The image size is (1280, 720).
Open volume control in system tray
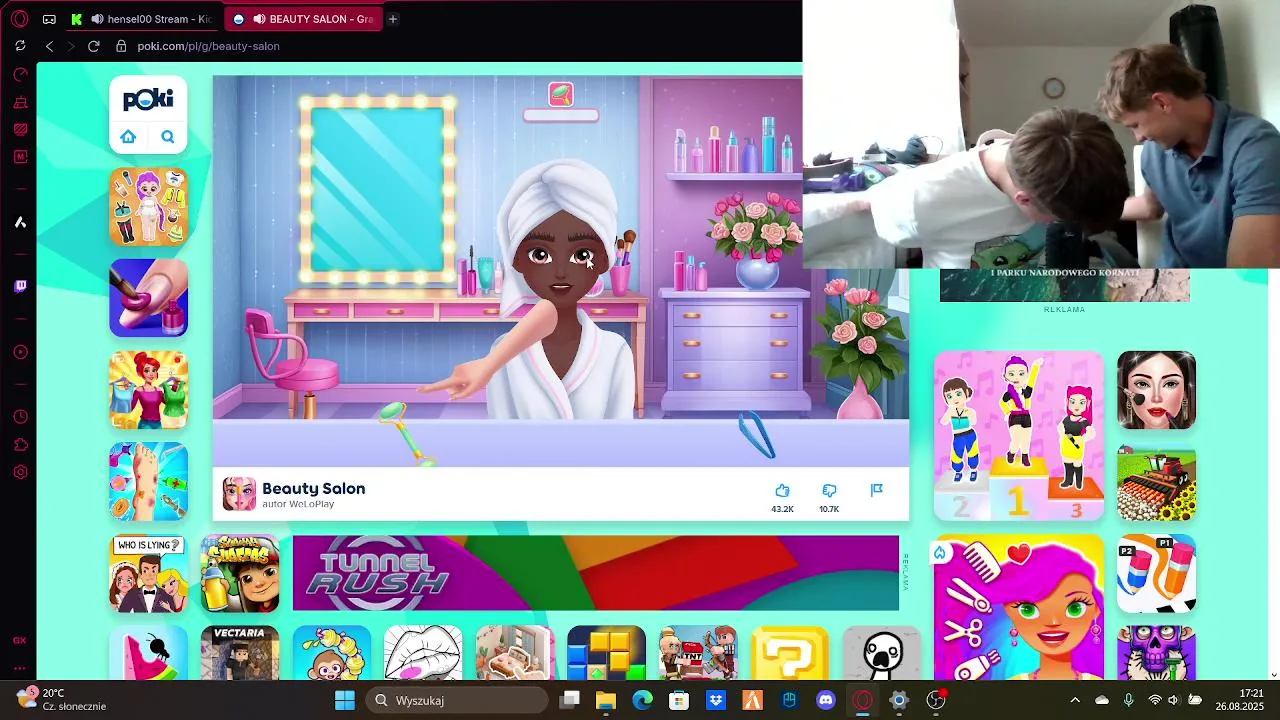[x=1173, y=700]
